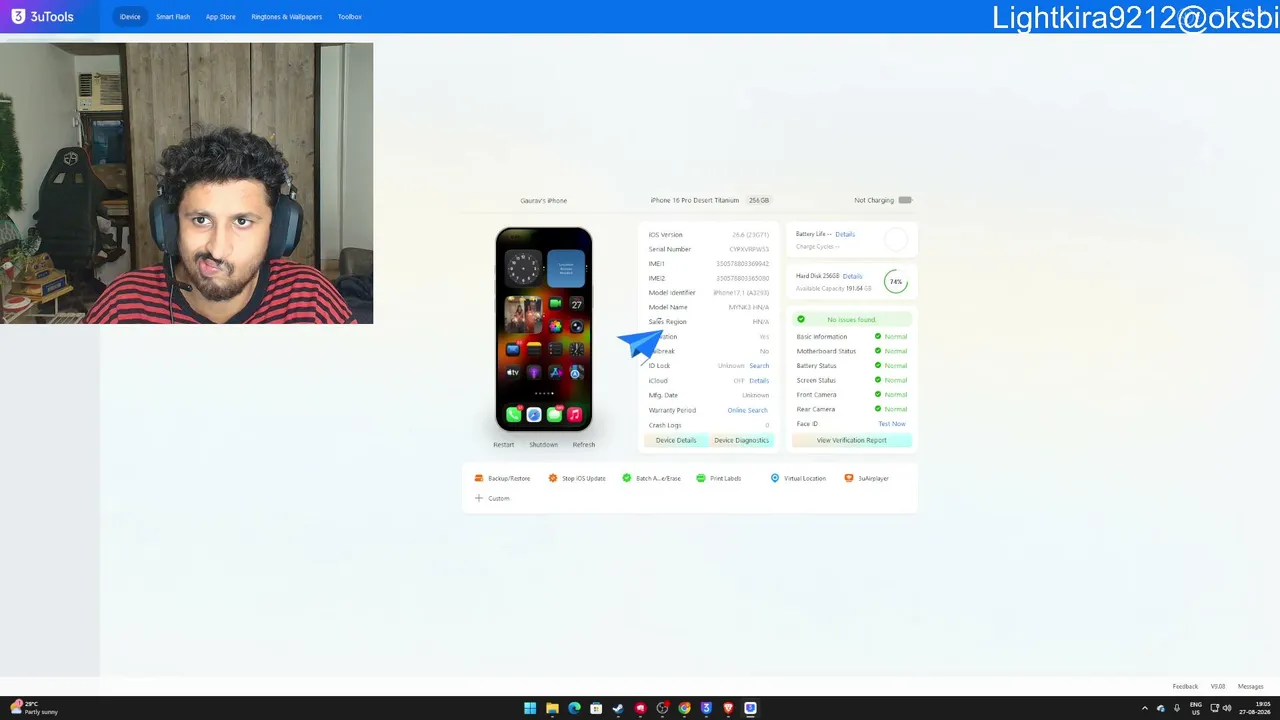Click Warranty Period Online Search
The image size is (1280, 720).
pos(748,410)
